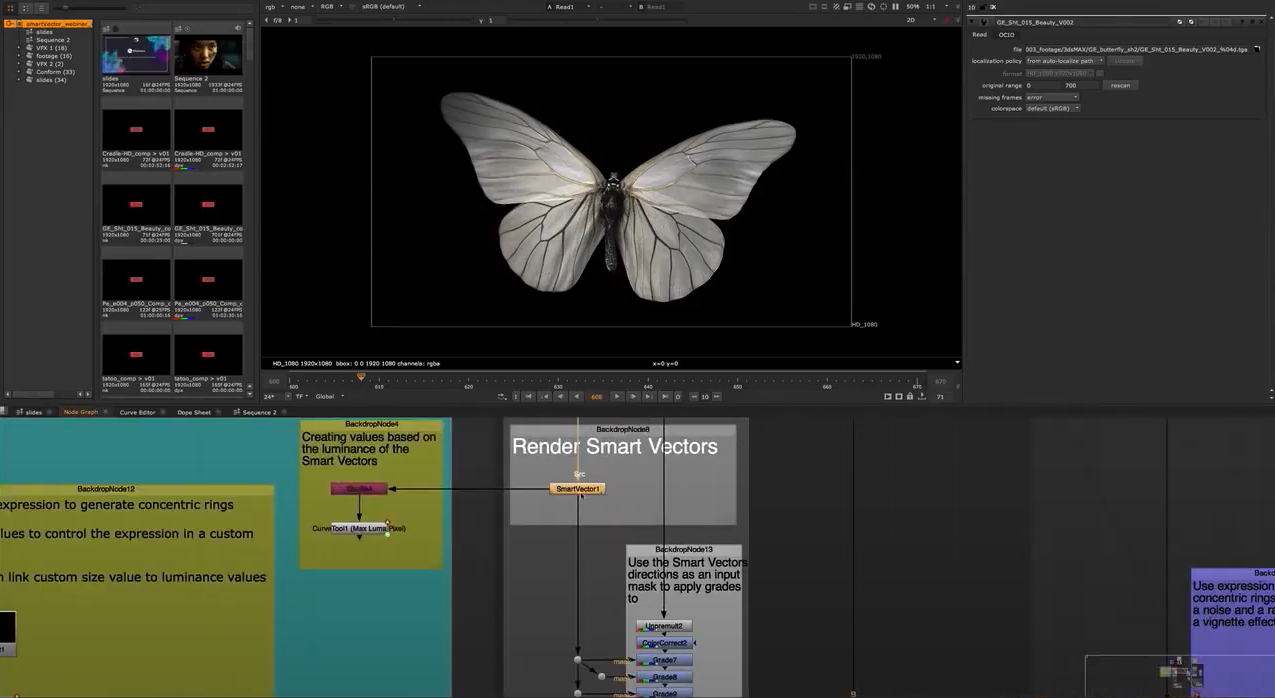Select the Conform (33) bin in the project tree
1275x698 pixels.
pos(55,72)
